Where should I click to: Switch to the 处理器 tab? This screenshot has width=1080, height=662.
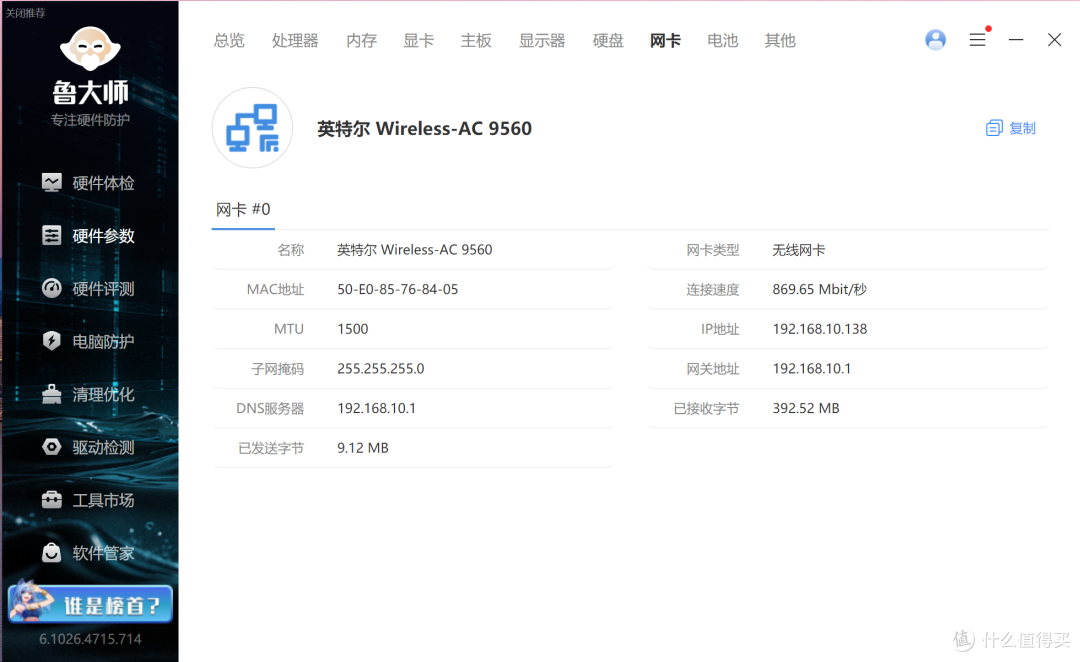295,41
